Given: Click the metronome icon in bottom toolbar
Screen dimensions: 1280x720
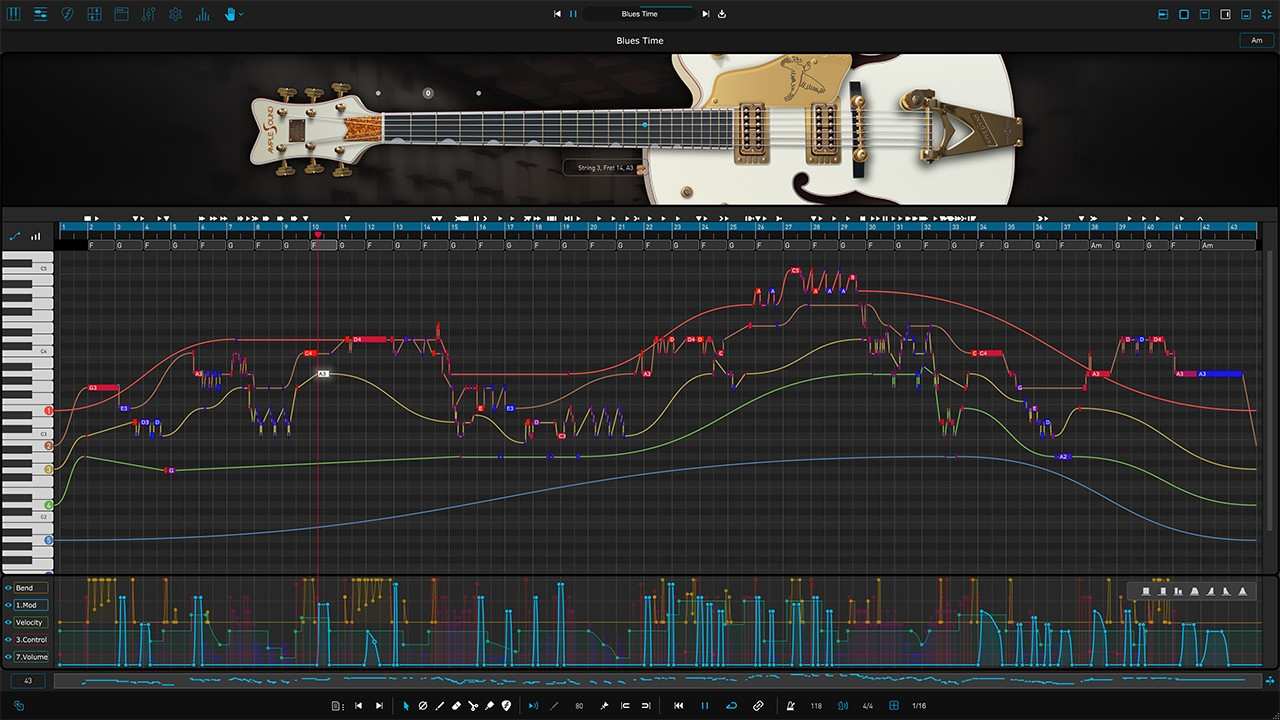Looking at the screenshot, I should coord(790,706).
